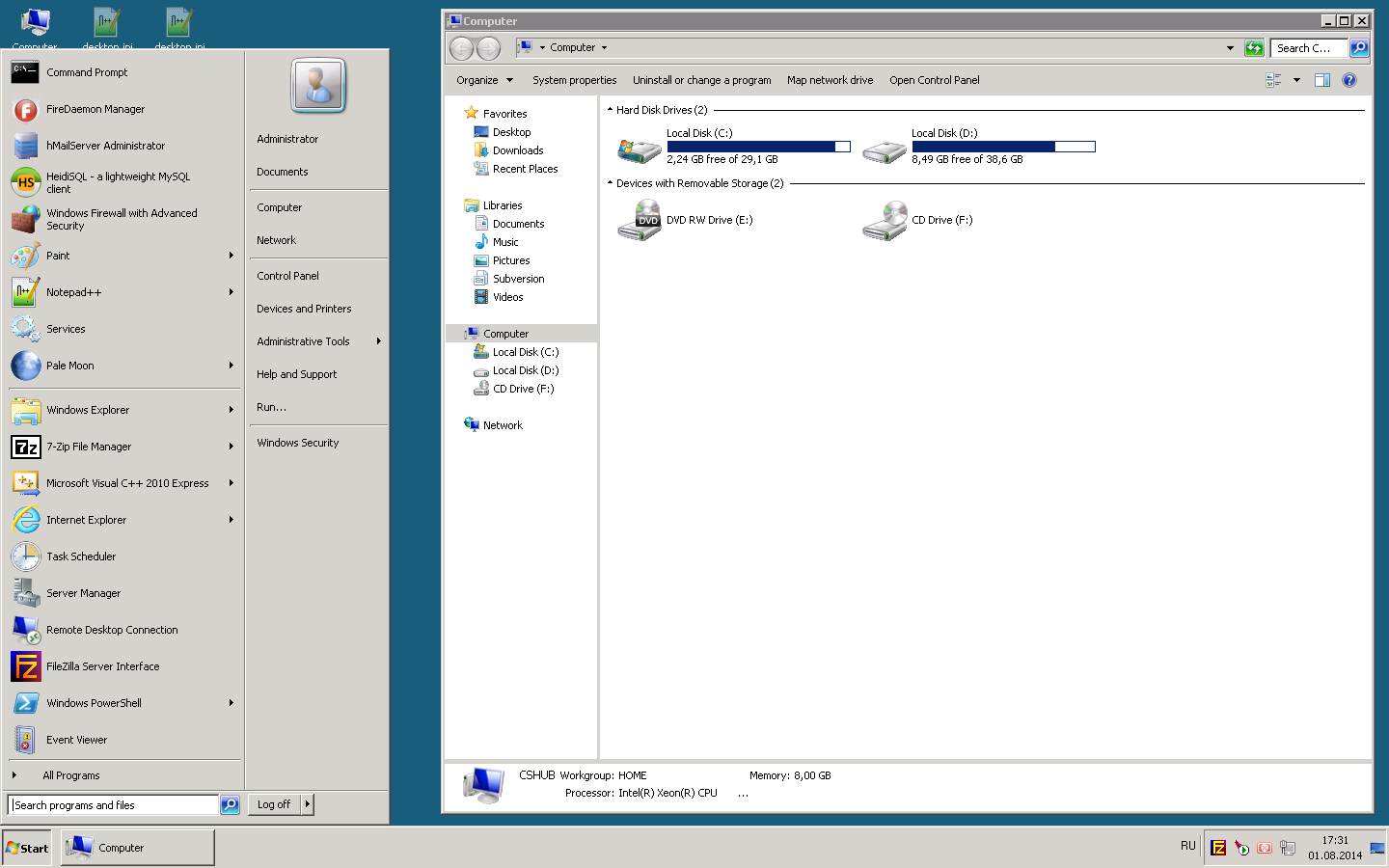Image resolution: width=1389 pixels, height=868 pixels.
Task: Open Documents from Start menu right pane
Action: point(283,172)
